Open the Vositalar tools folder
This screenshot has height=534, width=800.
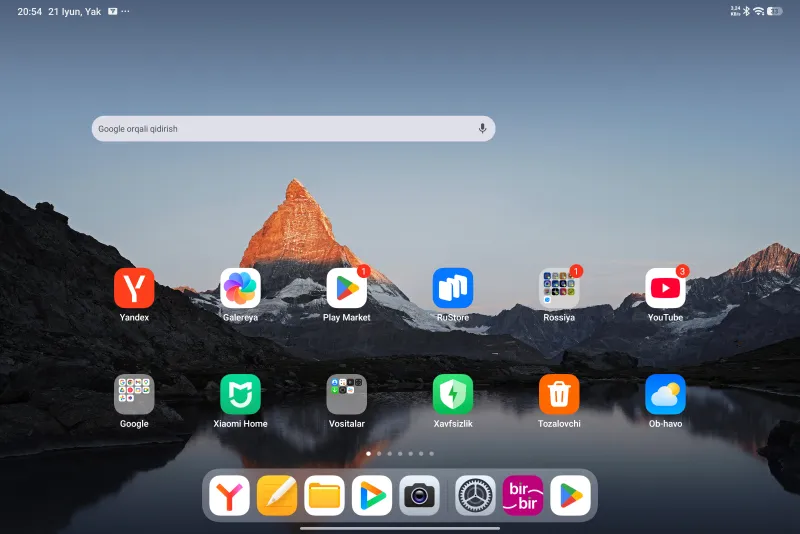point(346,394)
